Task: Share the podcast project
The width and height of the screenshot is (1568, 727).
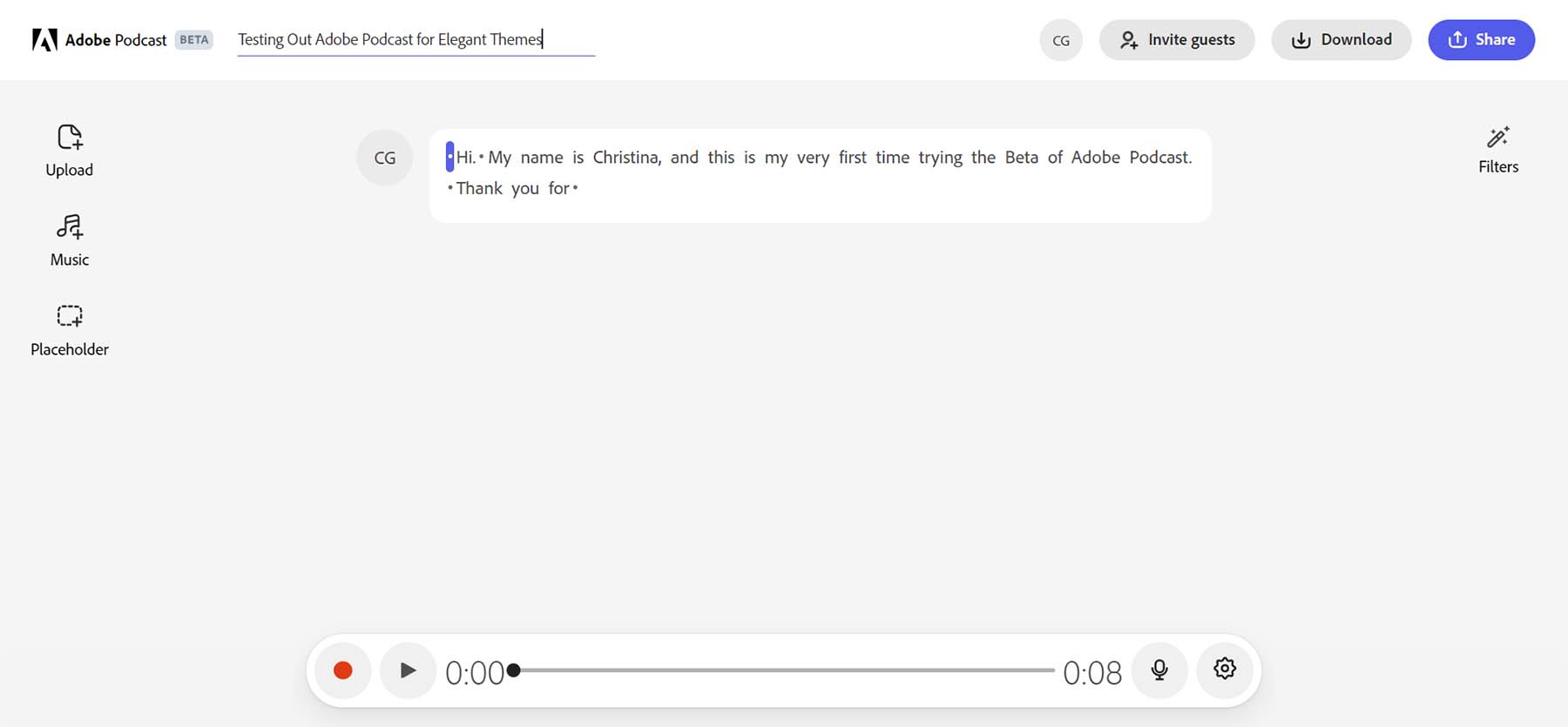Action: coord(1481,40)
